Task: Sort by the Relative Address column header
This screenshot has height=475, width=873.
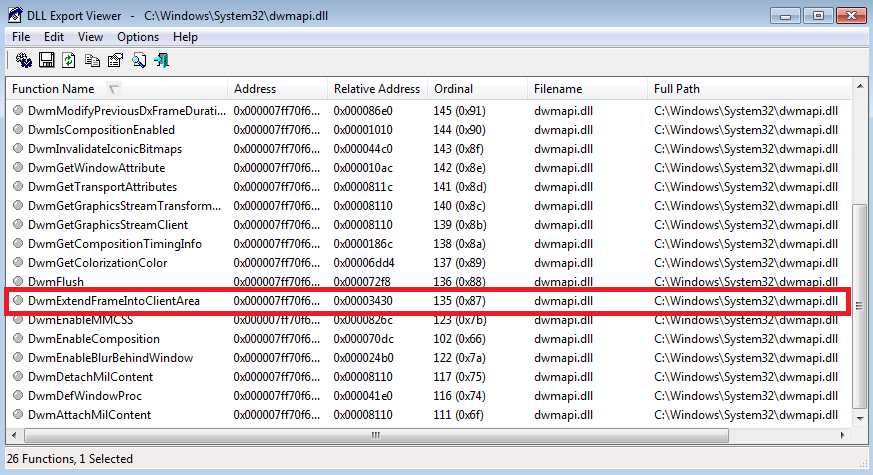Action: pyautogui.click(x=377, y=89)
